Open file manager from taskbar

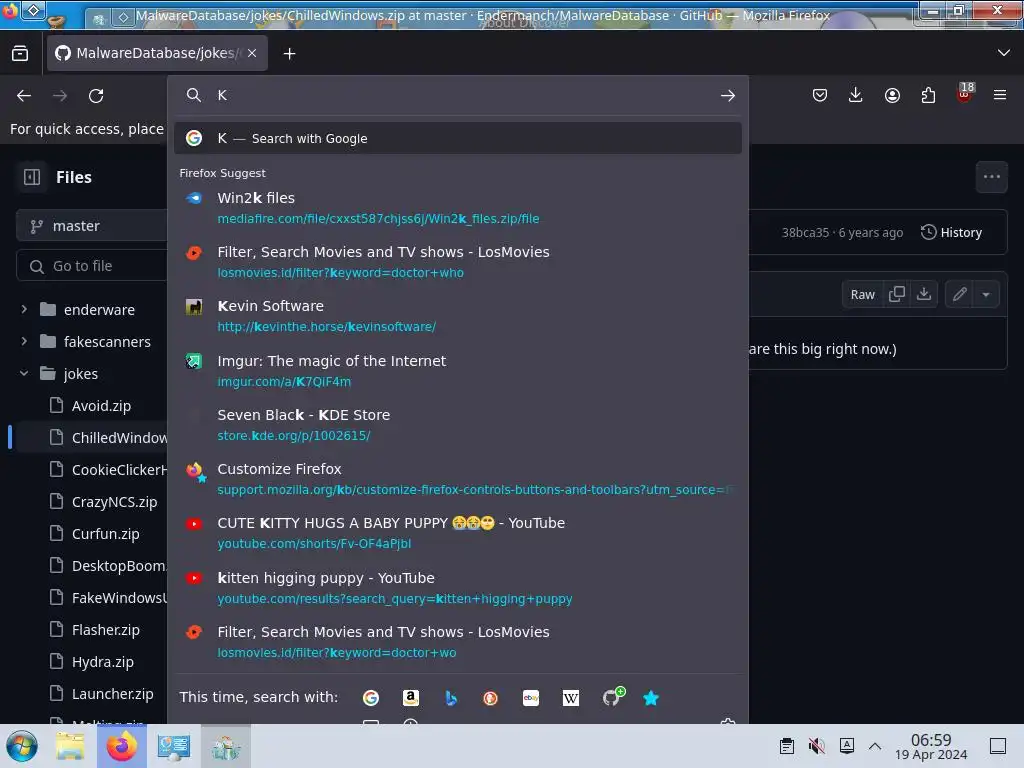pyautogui.click(x=69, y=746)
